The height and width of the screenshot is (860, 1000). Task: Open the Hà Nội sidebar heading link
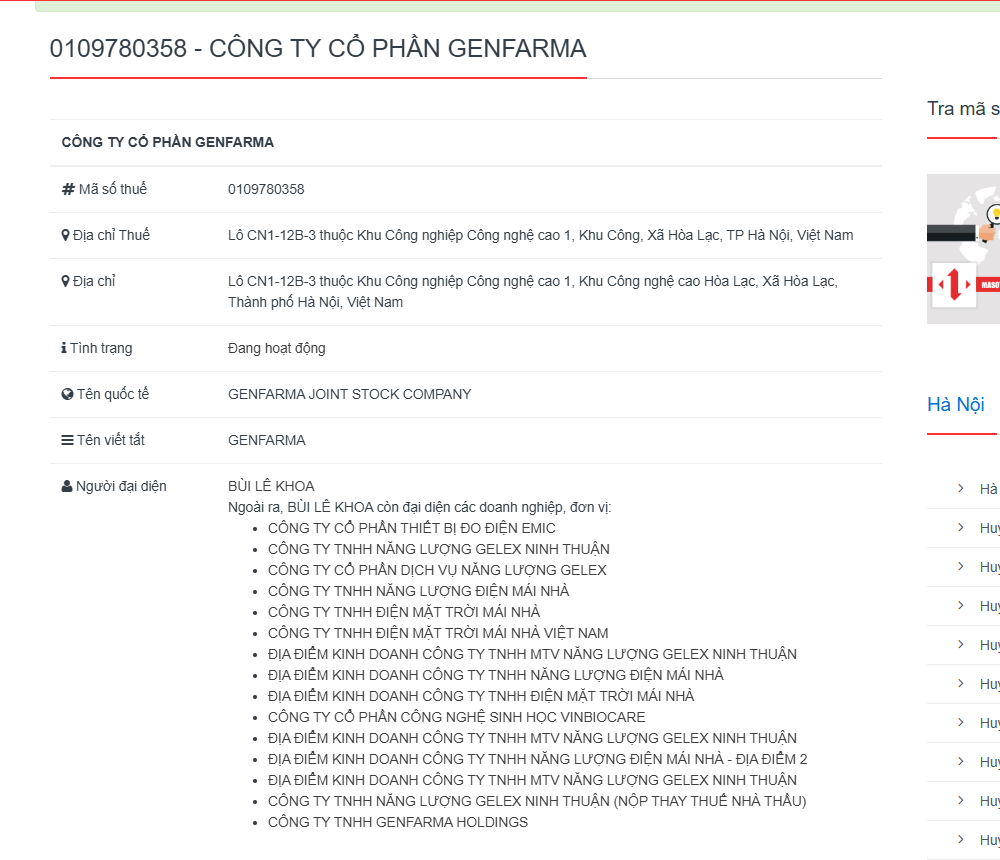955,404
